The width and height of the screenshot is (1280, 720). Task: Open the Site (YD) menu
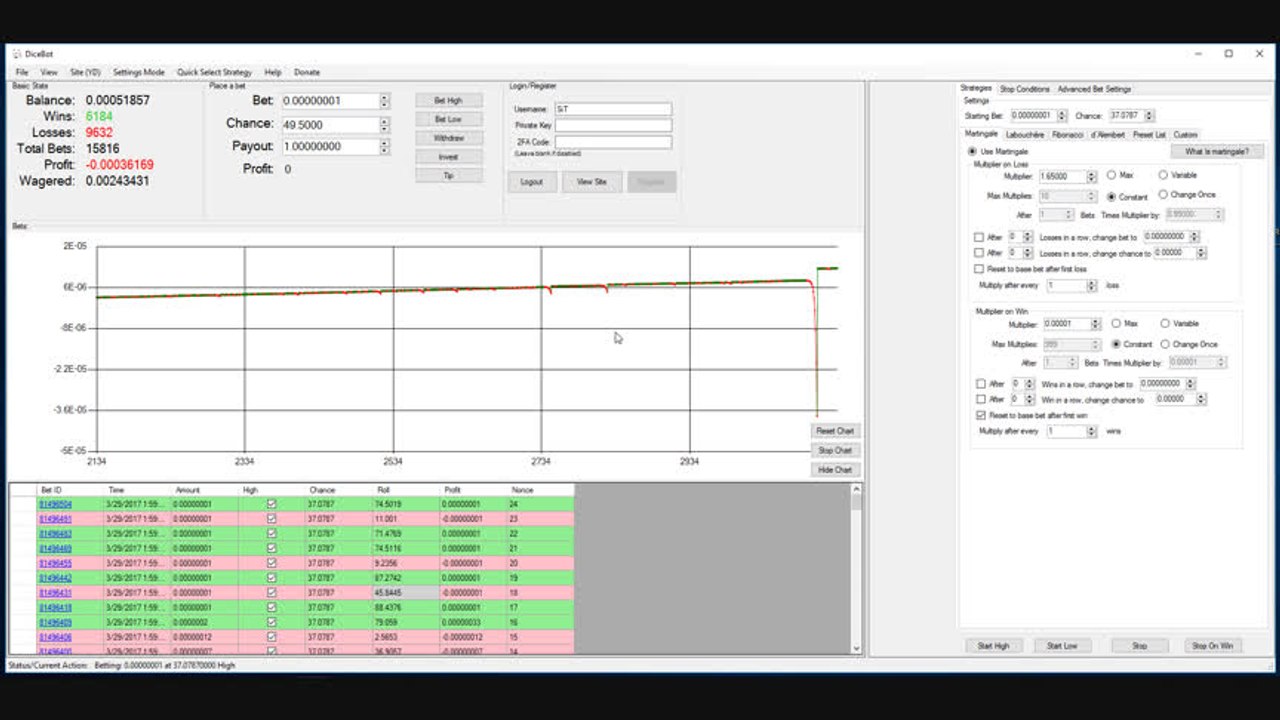coord(86,72)
